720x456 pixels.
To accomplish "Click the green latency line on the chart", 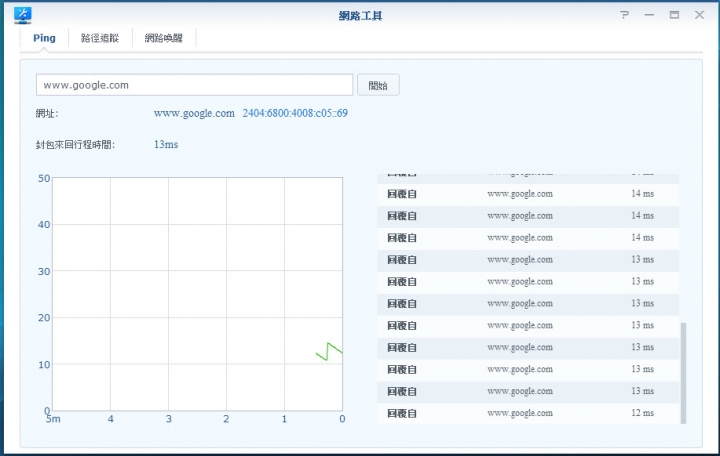I will tap(329, 351).
